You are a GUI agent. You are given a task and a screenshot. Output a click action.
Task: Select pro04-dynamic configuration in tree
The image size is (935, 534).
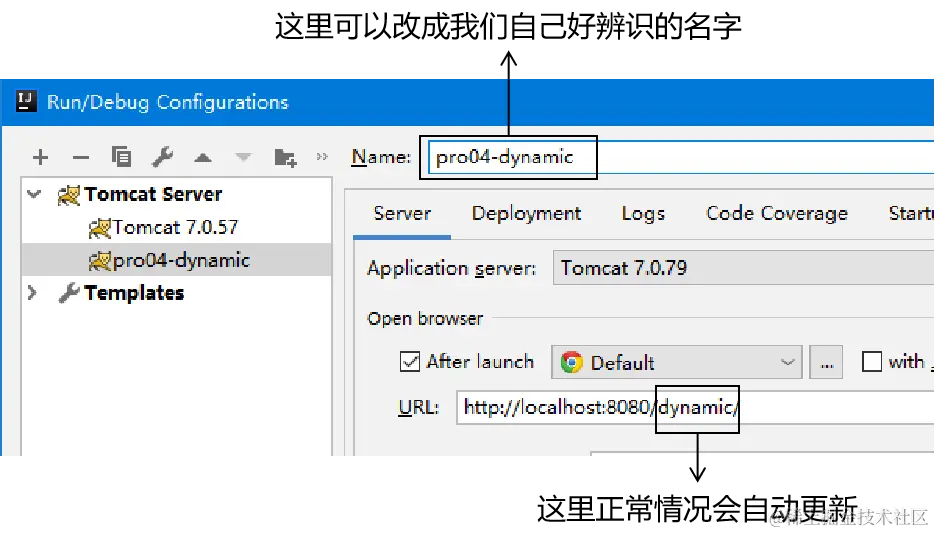click(x=177, y=260)
